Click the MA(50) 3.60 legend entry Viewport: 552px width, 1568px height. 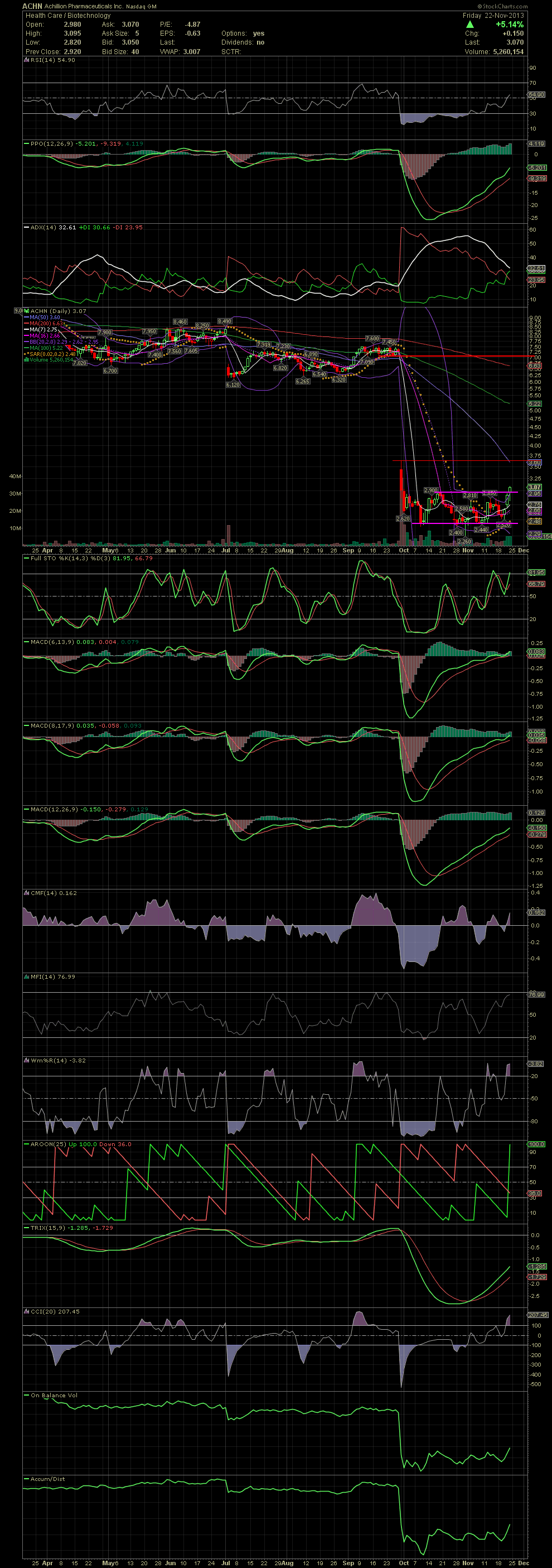point(45,317)
